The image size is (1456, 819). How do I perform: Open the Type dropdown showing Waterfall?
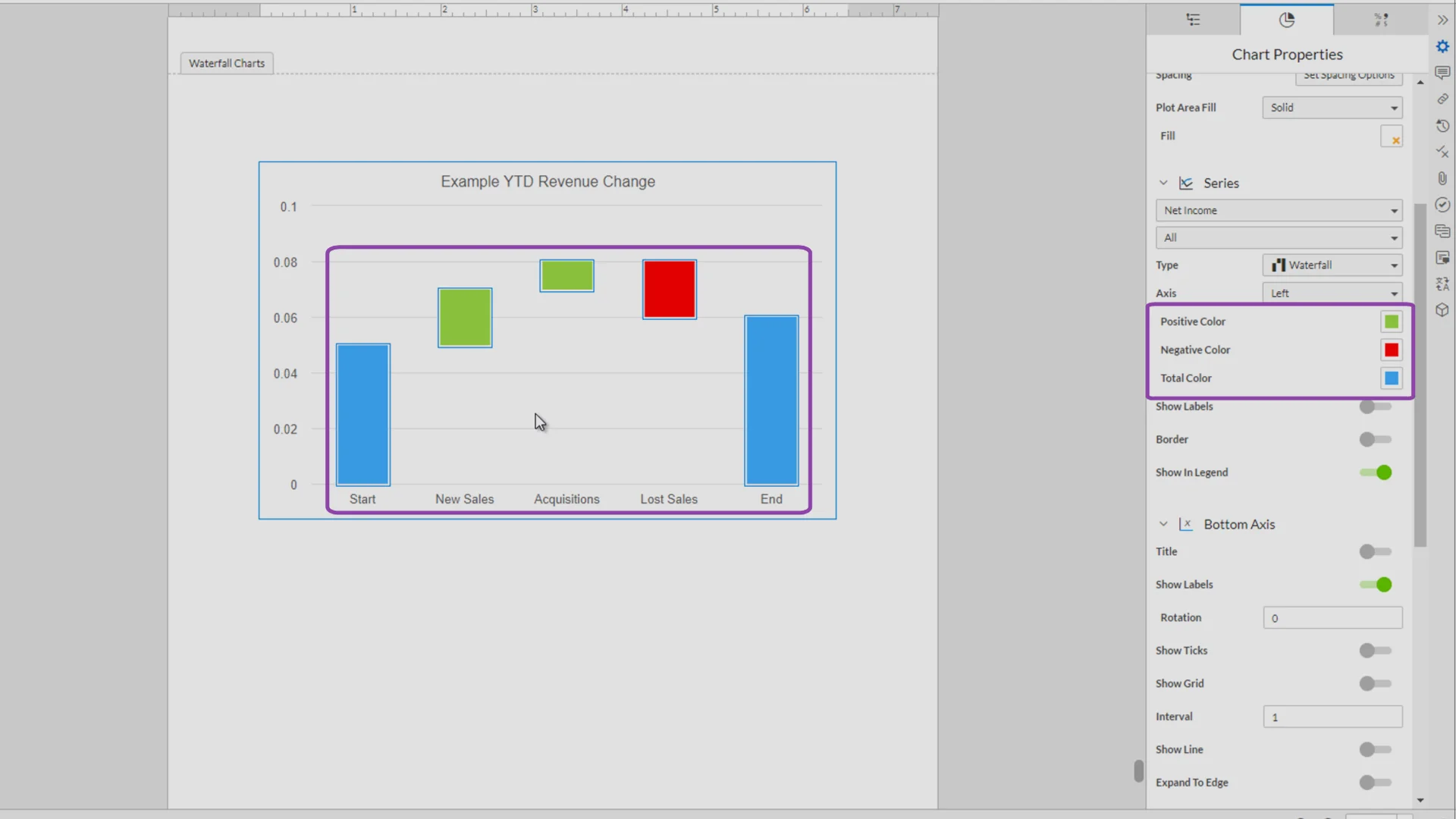[1332, 265]
